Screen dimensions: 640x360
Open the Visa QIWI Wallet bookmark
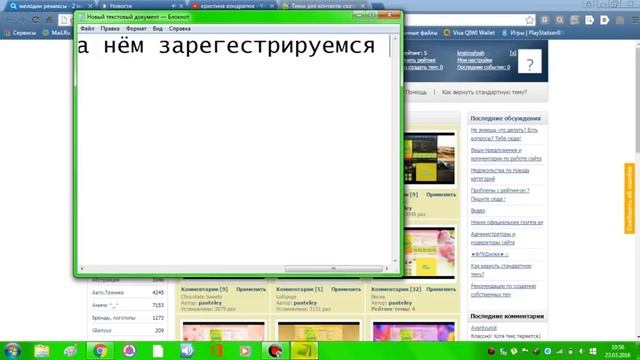click(469, 33)
